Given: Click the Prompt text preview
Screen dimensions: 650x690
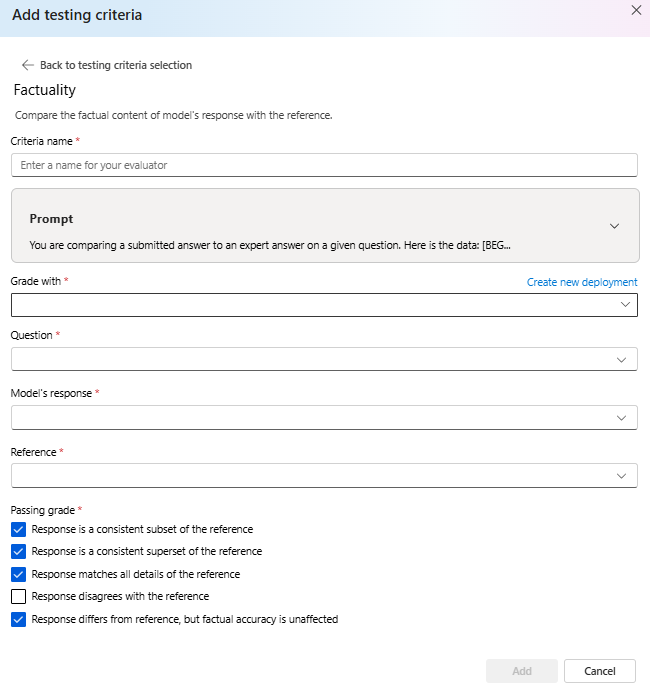Looking at the screenshot, I should tap(270, 244).
